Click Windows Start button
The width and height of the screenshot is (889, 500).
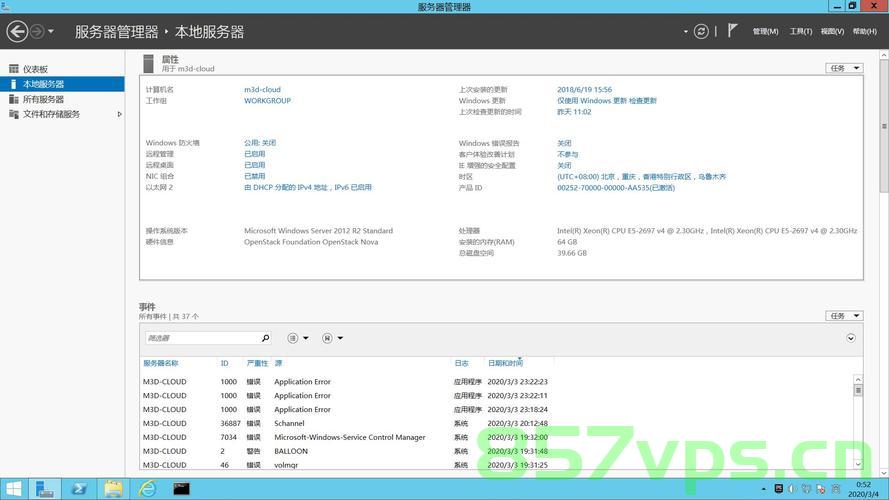click(13, 489)
